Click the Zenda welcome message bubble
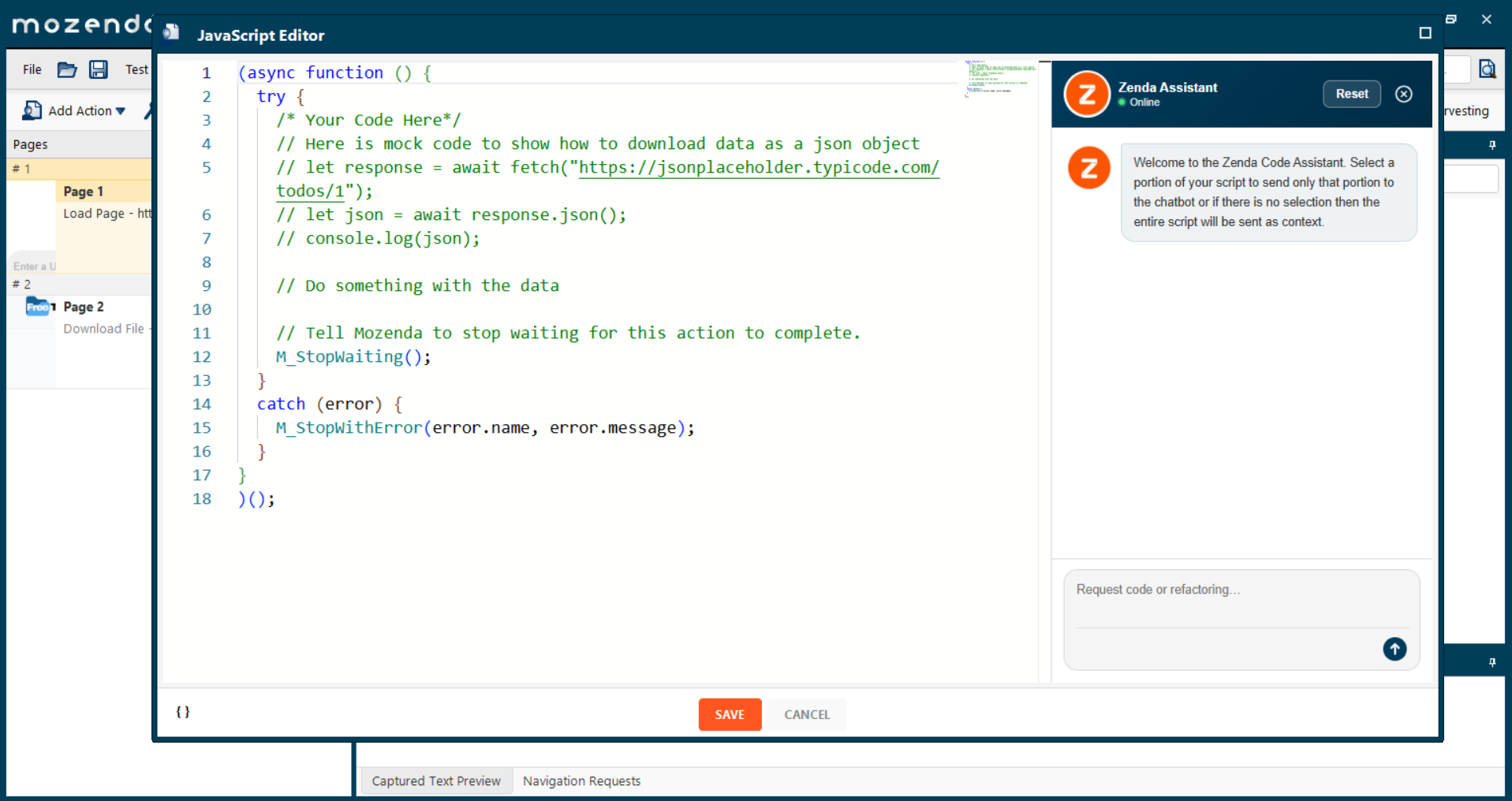Viewport: 1512px width, 801px height. coord(1268,192)
